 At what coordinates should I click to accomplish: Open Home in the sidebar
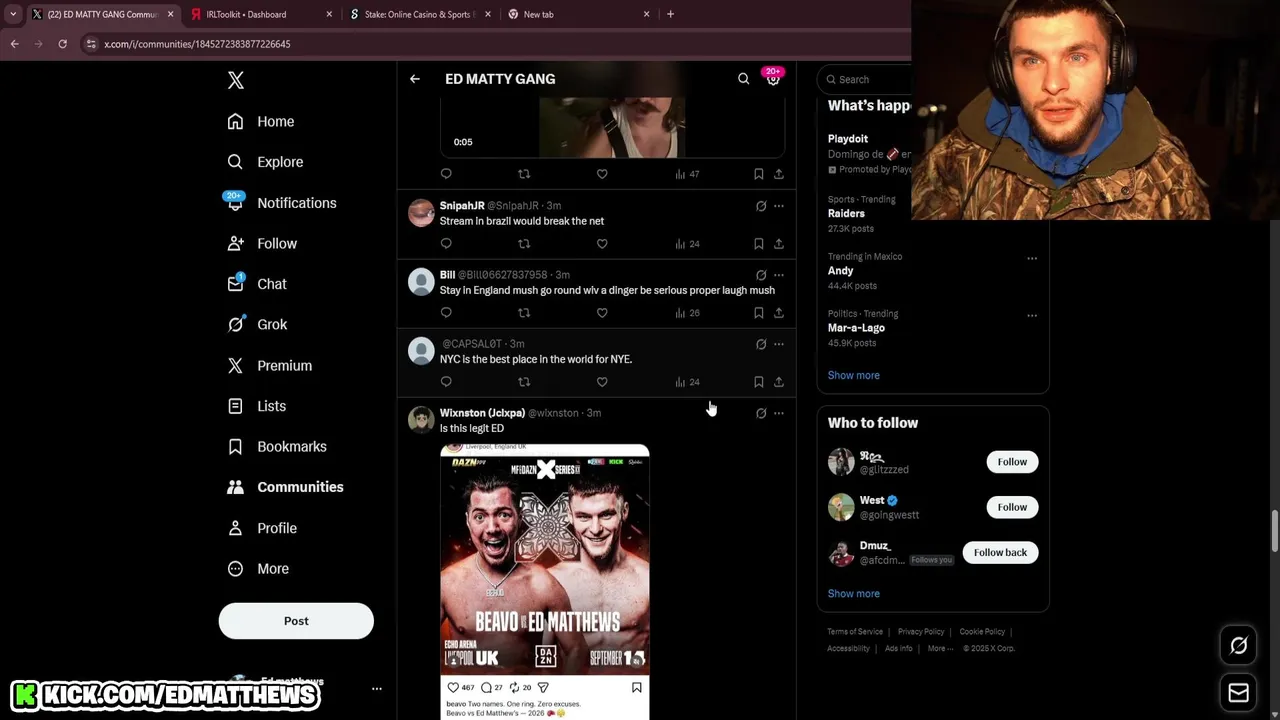pyautogui.click(x=261, y=121)
